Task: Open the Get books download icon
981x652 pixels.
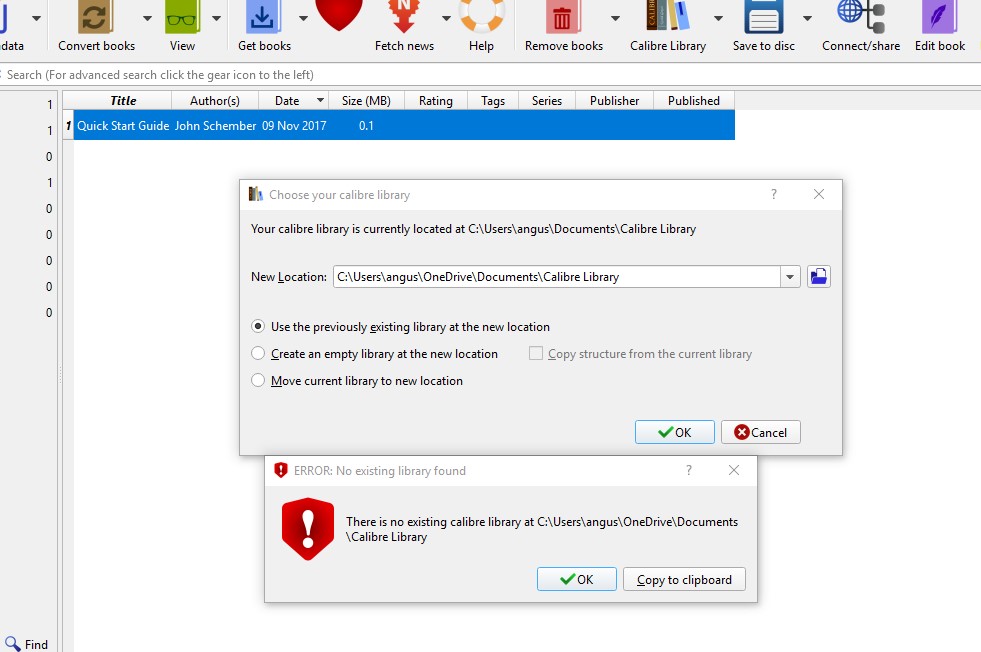Action: [x=263, y=18]
